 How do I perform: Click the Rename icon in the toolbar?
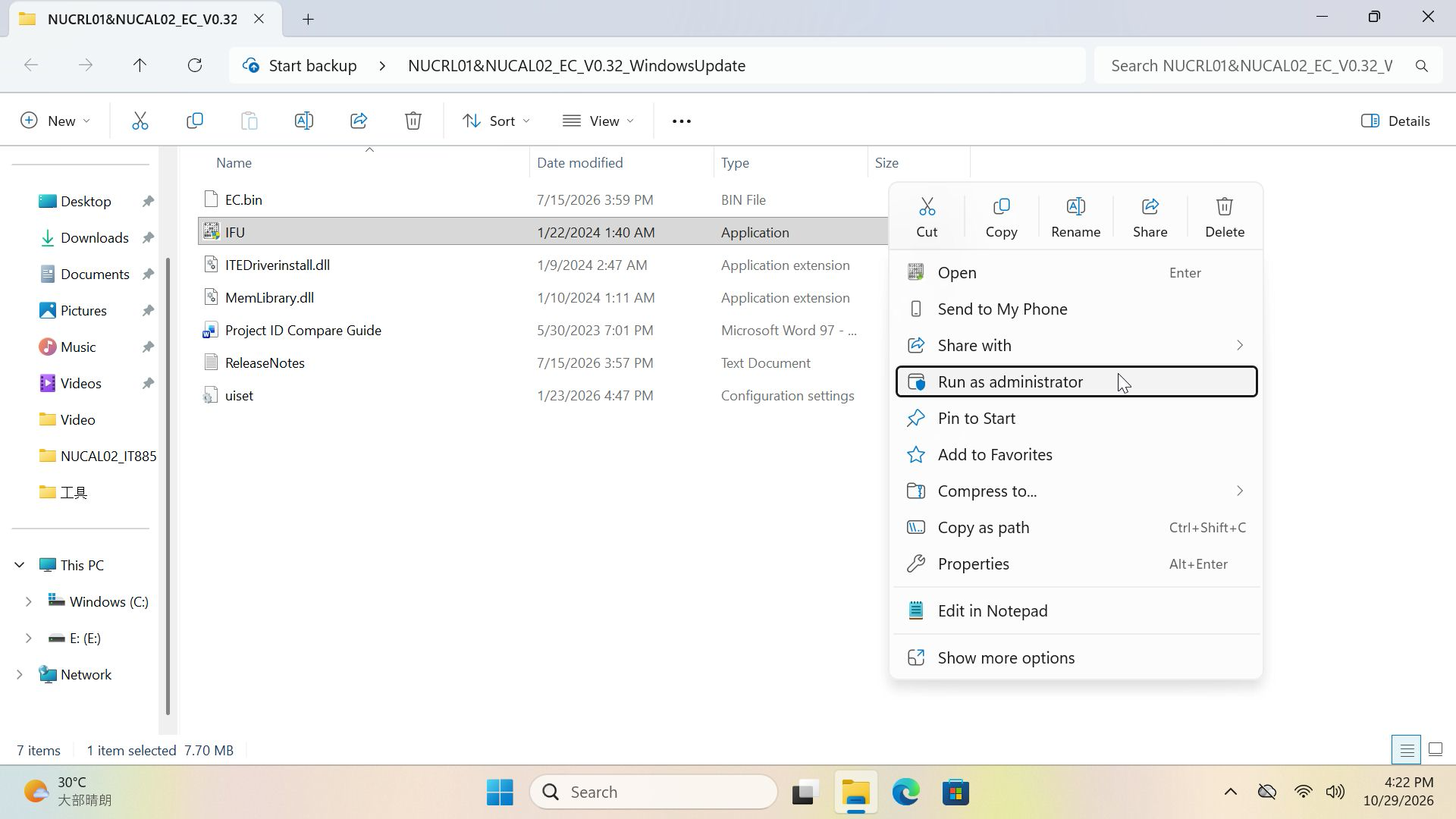coord(304,121)
